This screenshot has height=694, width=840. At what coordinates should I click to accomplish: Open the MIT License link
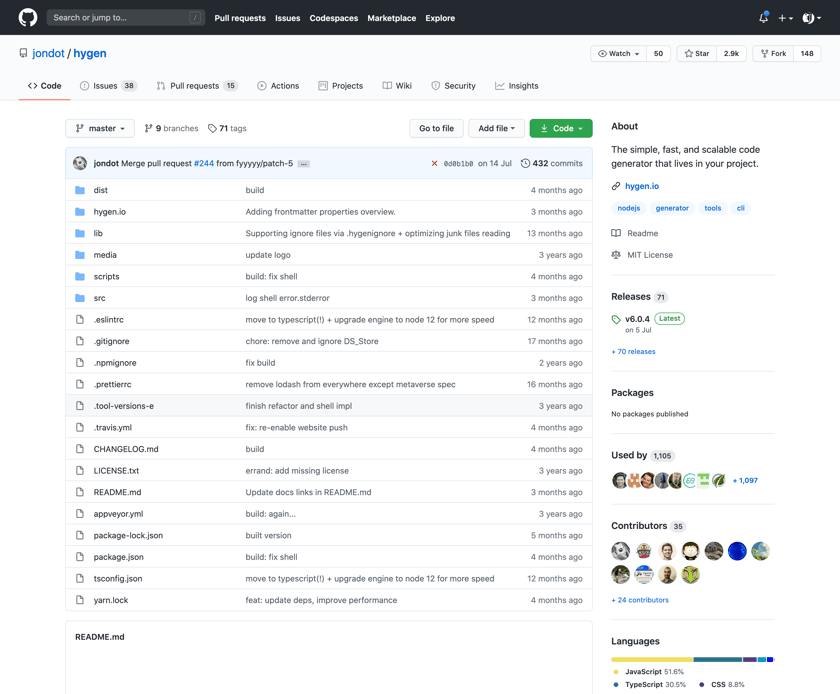tap(642, 255)
